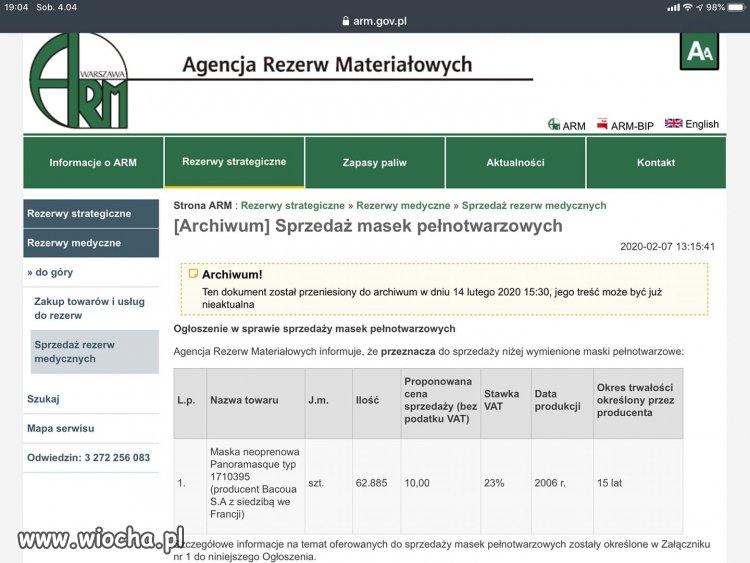
Task: Toggle text size with the Aa icon
Action: 699,51
